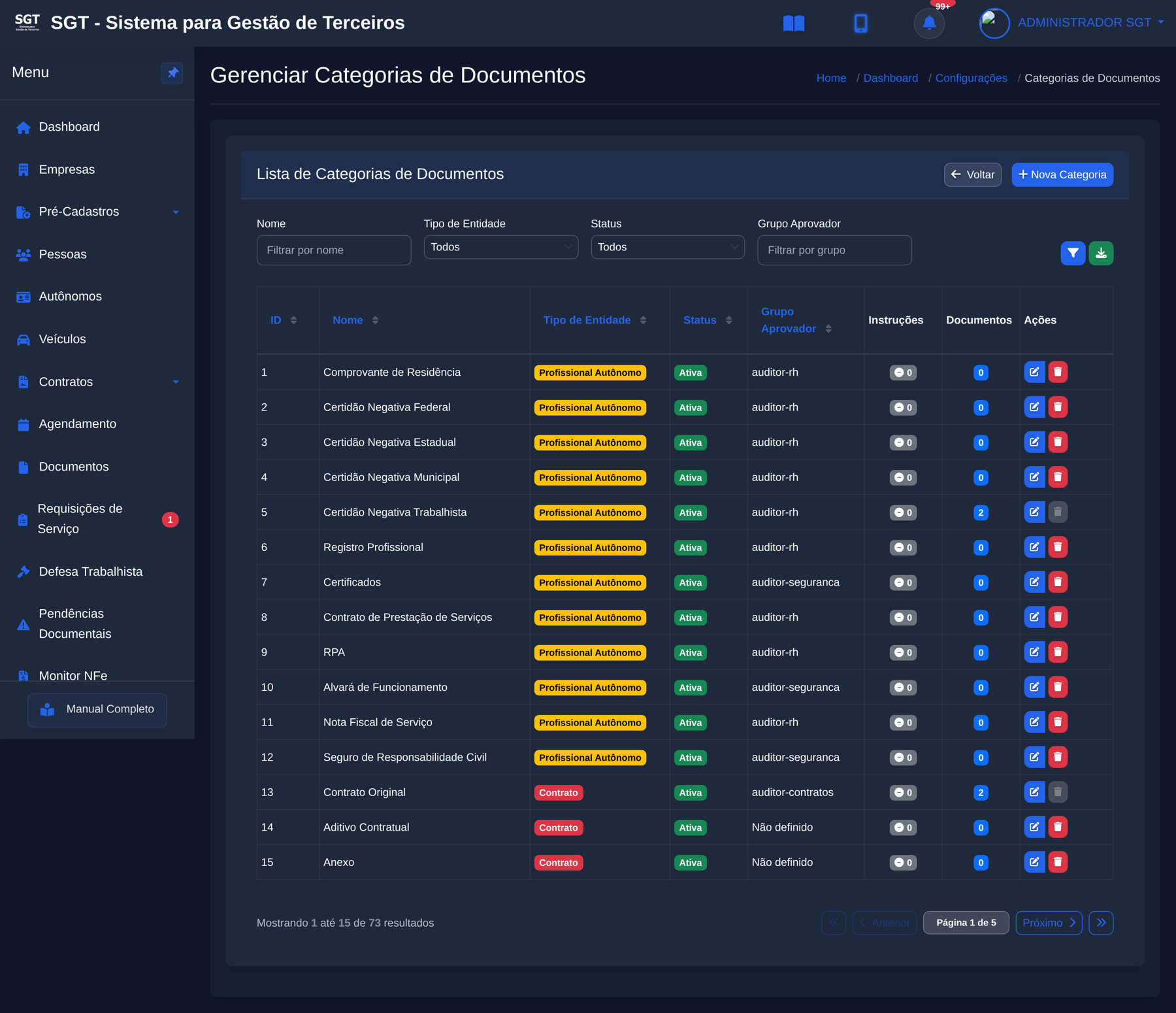1176x1013 pixels.
Task: Delete the Certidão Negativa Federal category
Action: click(x=1058, y=407)
